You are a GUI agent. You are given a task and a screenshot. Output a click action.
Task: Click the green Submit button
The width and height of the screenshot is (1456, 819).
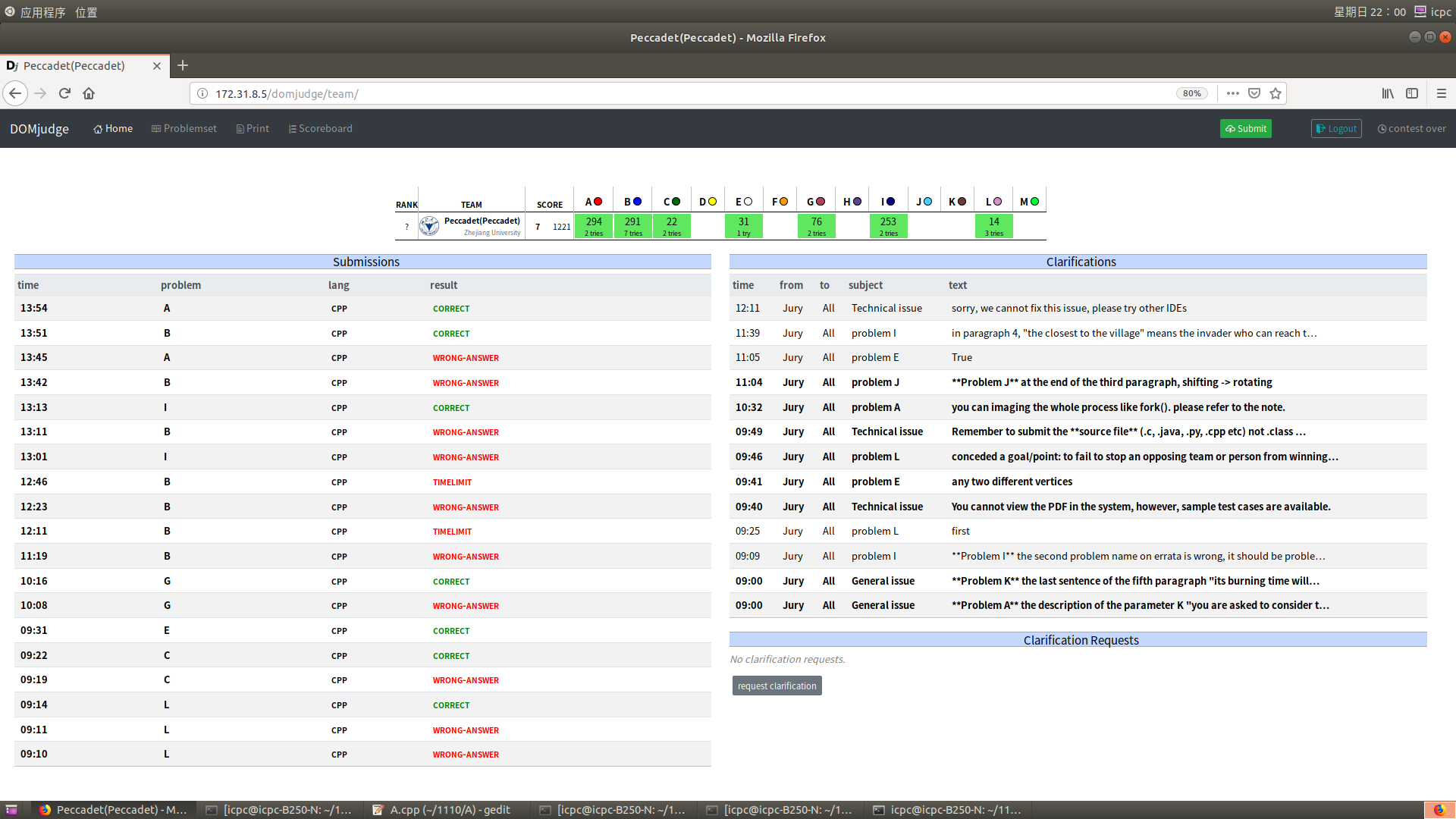[1245, 129]
